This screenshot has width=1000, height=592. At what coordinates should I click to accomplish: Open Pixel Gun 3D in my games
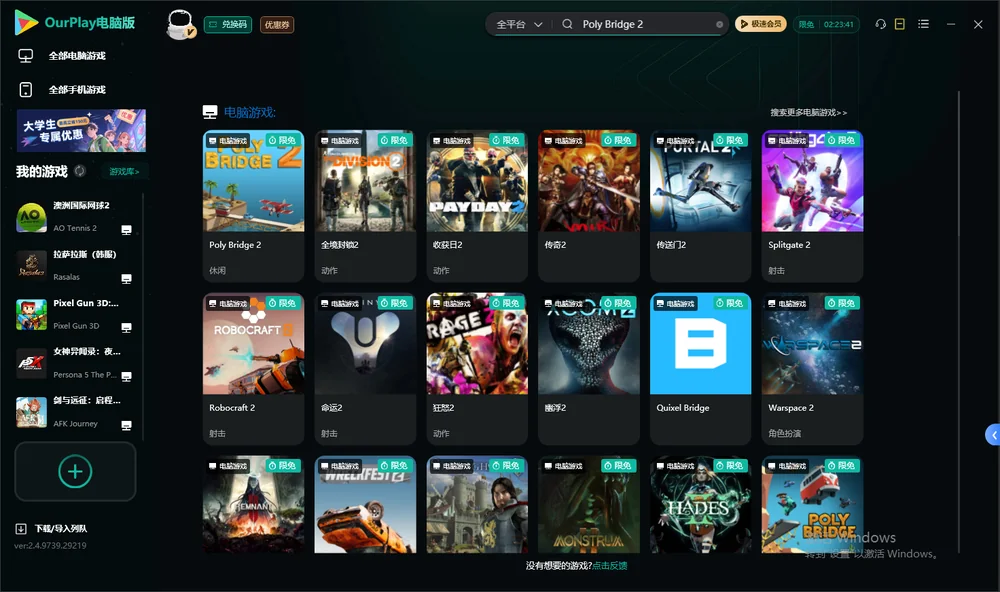(75, 314)
